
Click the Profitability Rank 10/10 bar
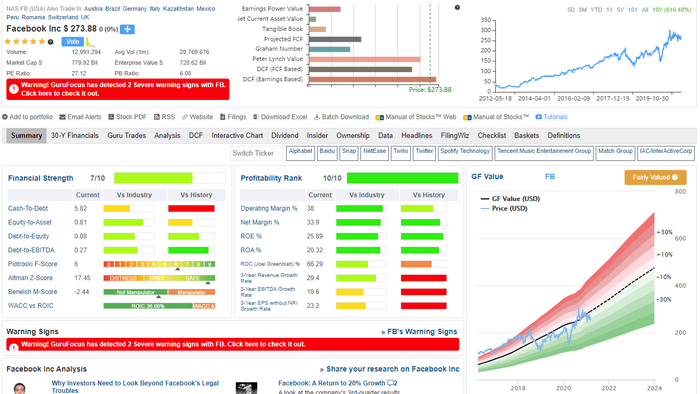coord(402,178)
